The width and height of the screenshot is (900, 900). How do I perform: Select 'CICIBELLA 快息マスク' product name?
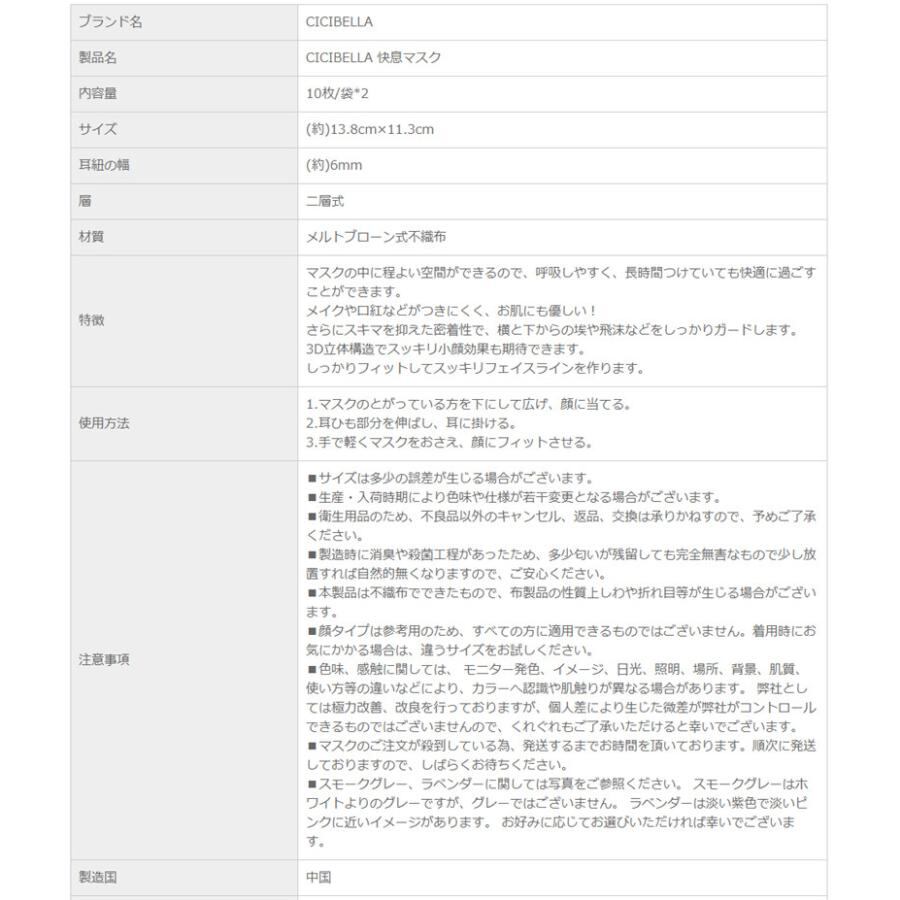tap(373, 58)
